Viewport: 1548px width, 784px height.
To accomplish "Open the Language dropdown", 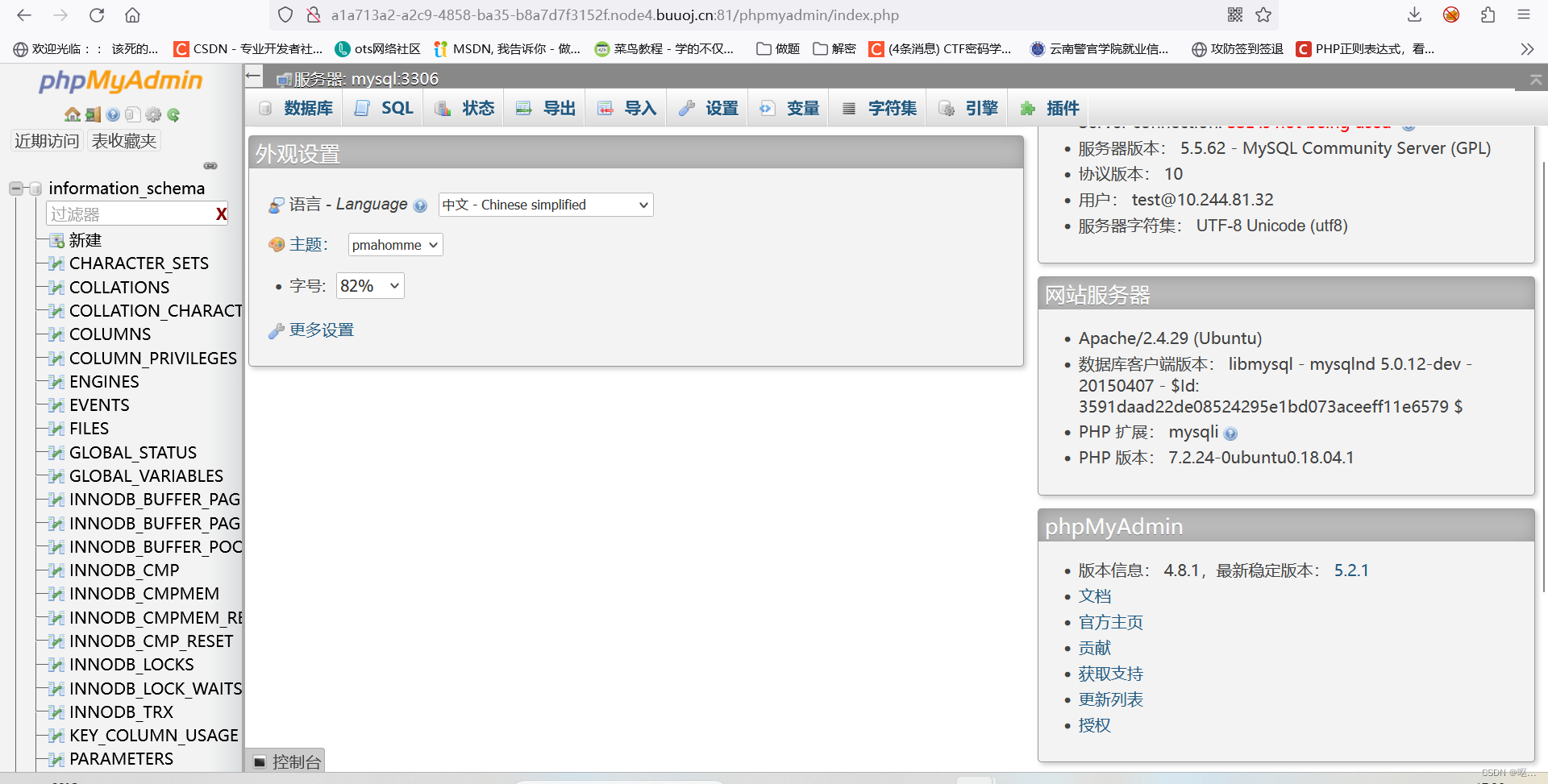I will [x=546, y=205].
